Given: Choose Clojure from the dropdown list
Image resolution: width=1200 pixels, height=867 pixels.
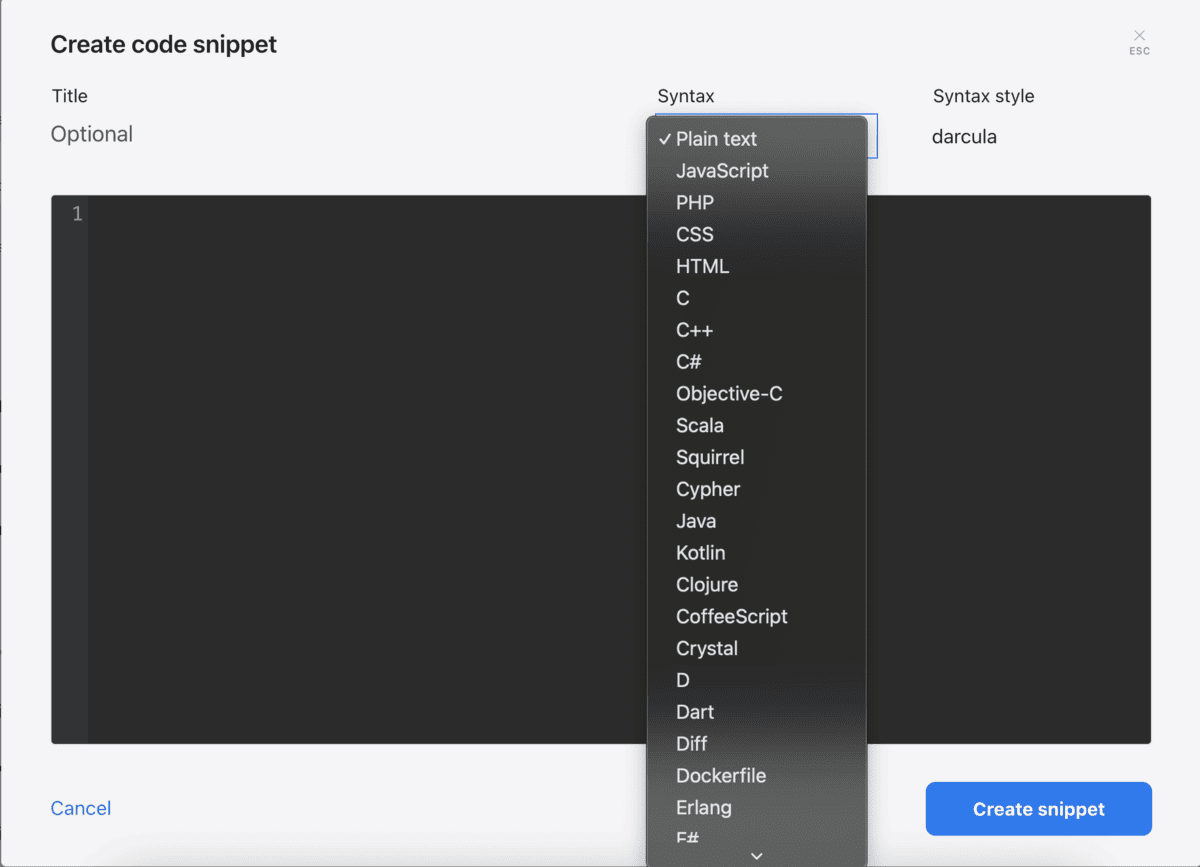Looking at the screenshot, I should pyautogui.click(x=706, y=584).
